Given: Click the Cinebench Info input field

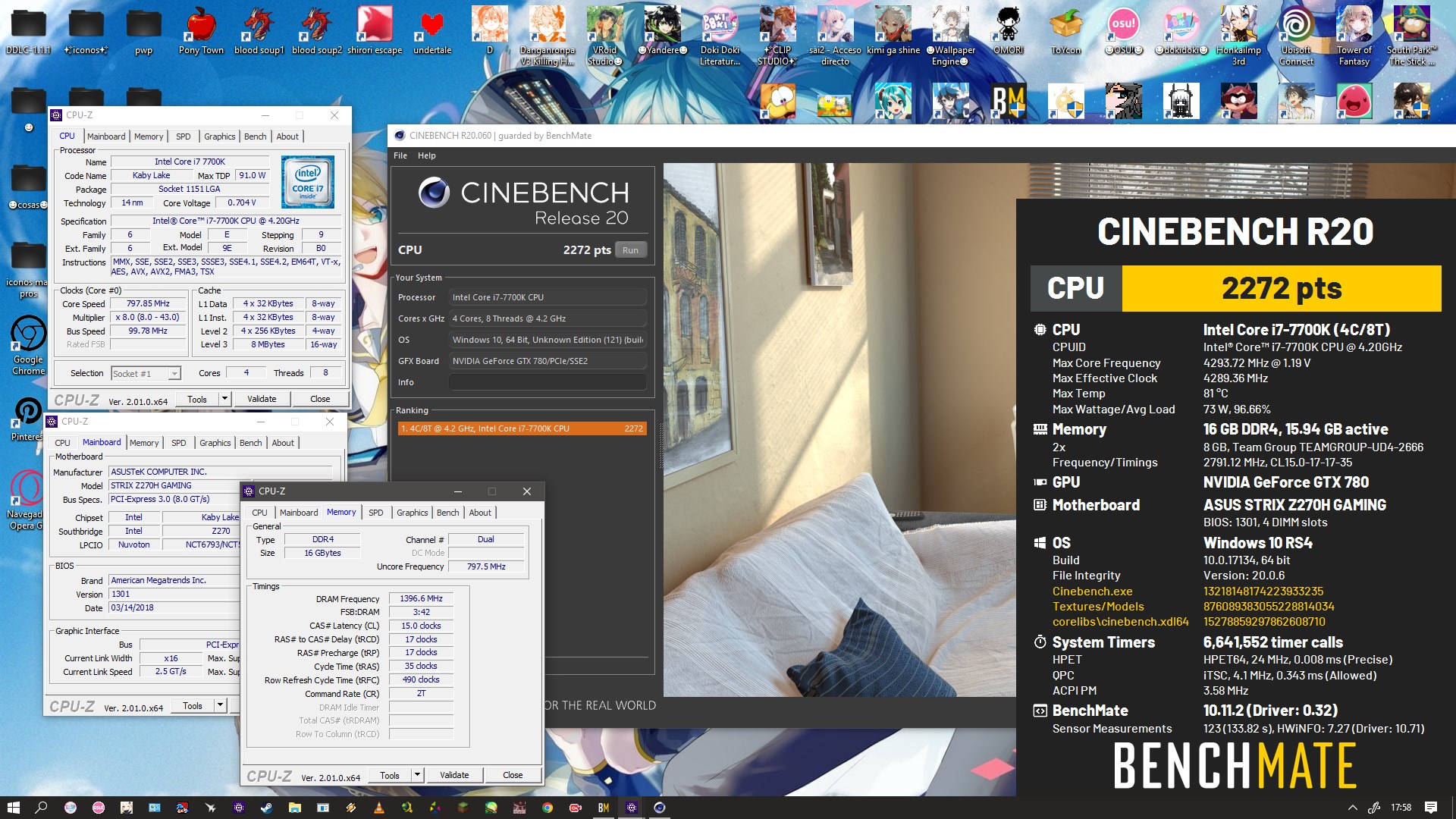Looking at the screenshot, I should pyautogui.click(x=548, y=382).
